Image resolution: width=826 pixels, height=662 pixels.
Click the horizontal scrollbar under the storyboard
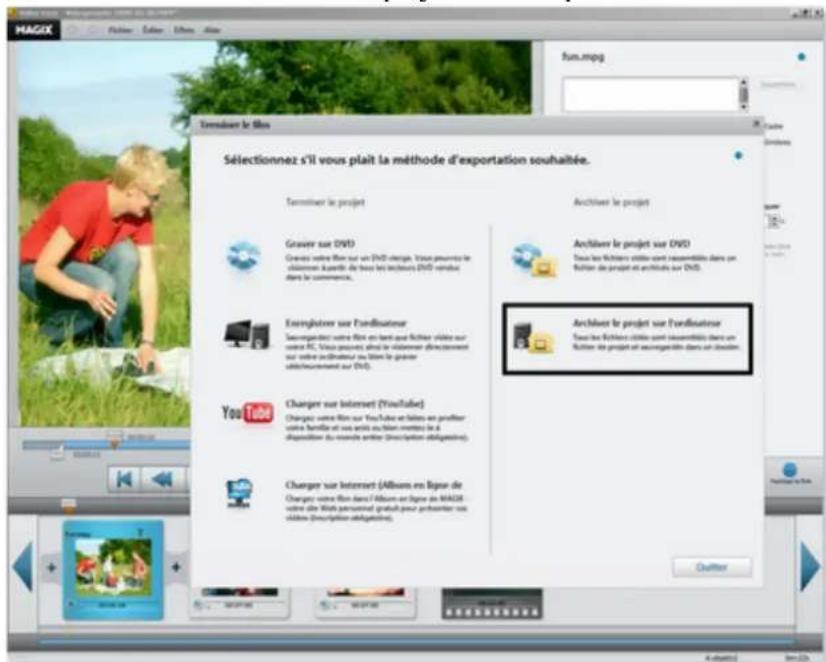coord(416,641)
